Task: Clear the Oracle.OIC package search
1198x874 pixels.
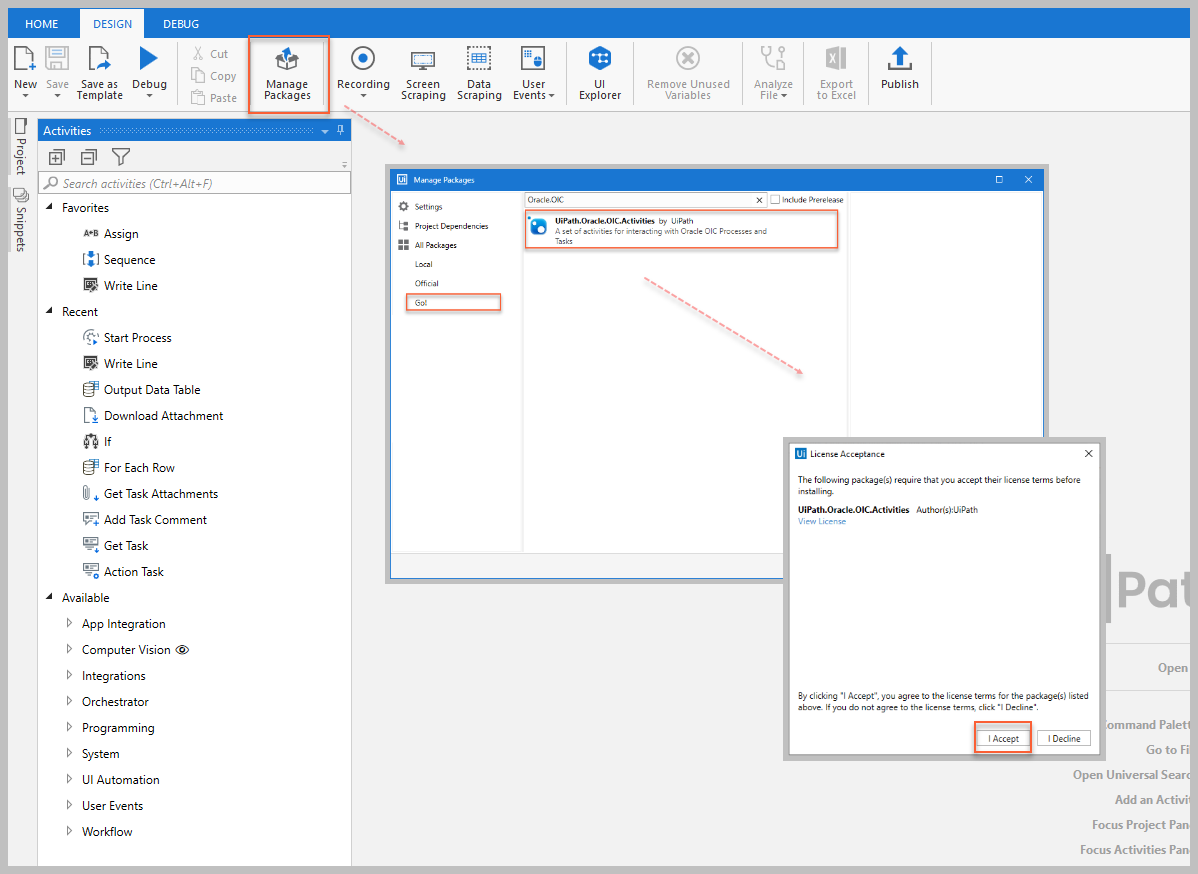Action: click(x=759, y=200)
